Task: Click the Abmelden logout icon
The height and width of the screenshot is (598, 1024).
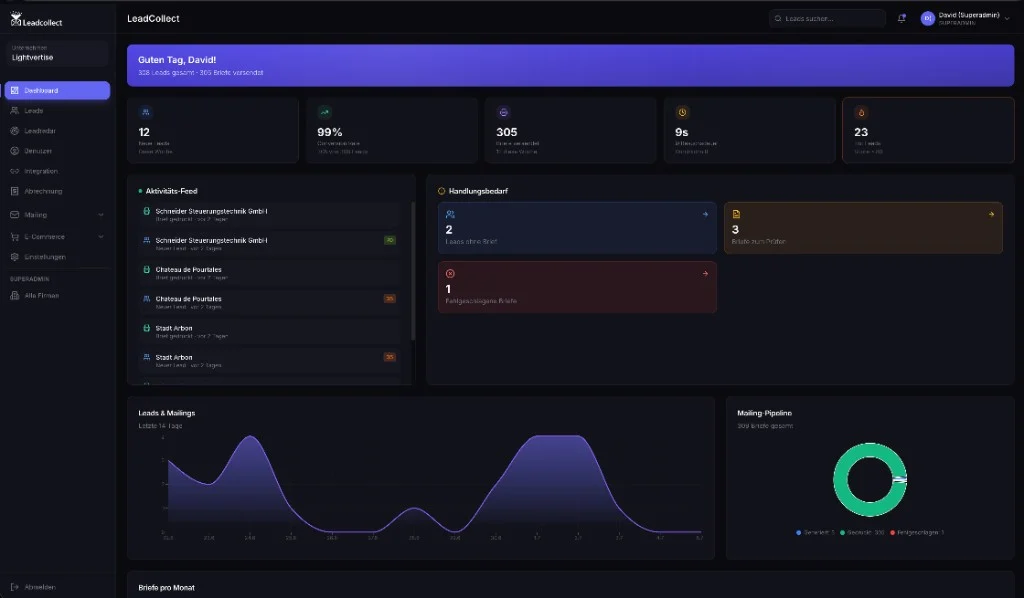Action: pyautogui.click(x=14, y=587)
